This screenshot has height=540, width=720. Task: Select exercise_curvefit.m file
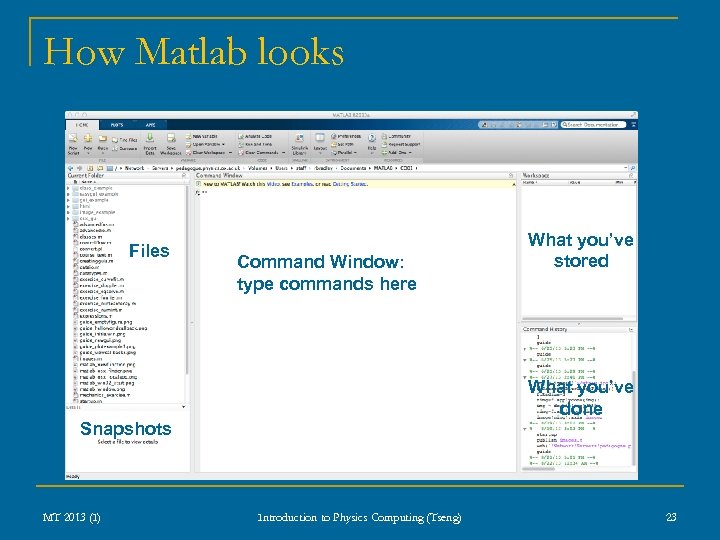pyautogui.click(x=99, y=279)
